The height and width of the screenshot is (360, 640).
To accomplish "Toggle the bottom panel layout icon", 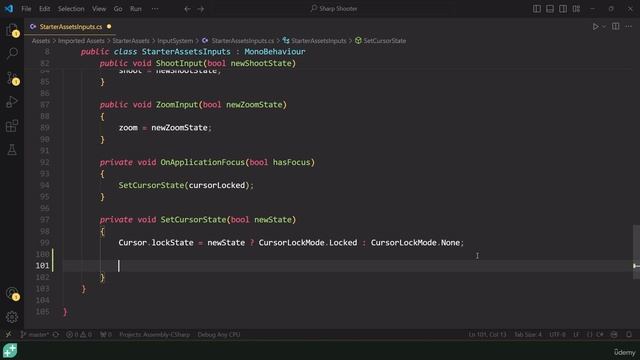I will [550, 9].
